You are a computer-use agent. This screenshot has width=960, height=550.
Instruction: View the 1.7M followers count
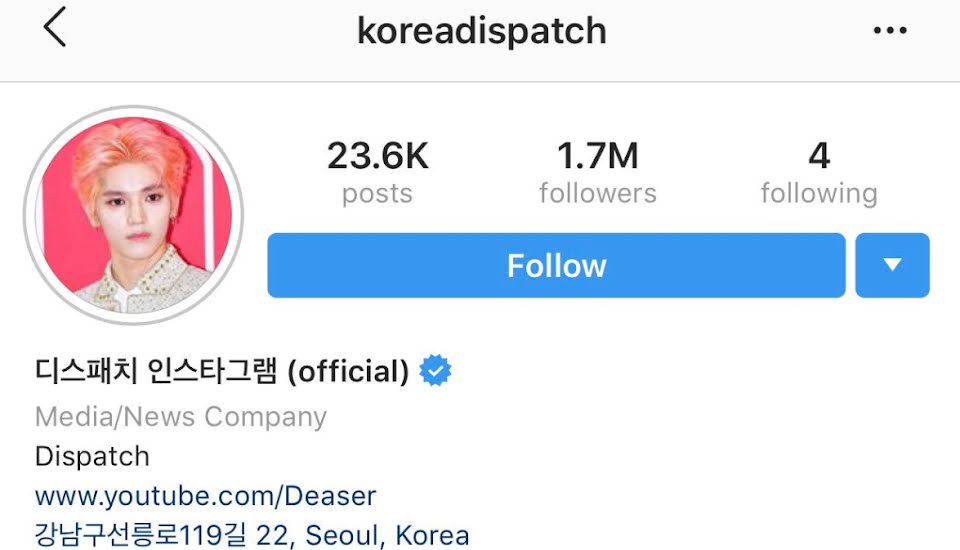(x=598, y=156)
